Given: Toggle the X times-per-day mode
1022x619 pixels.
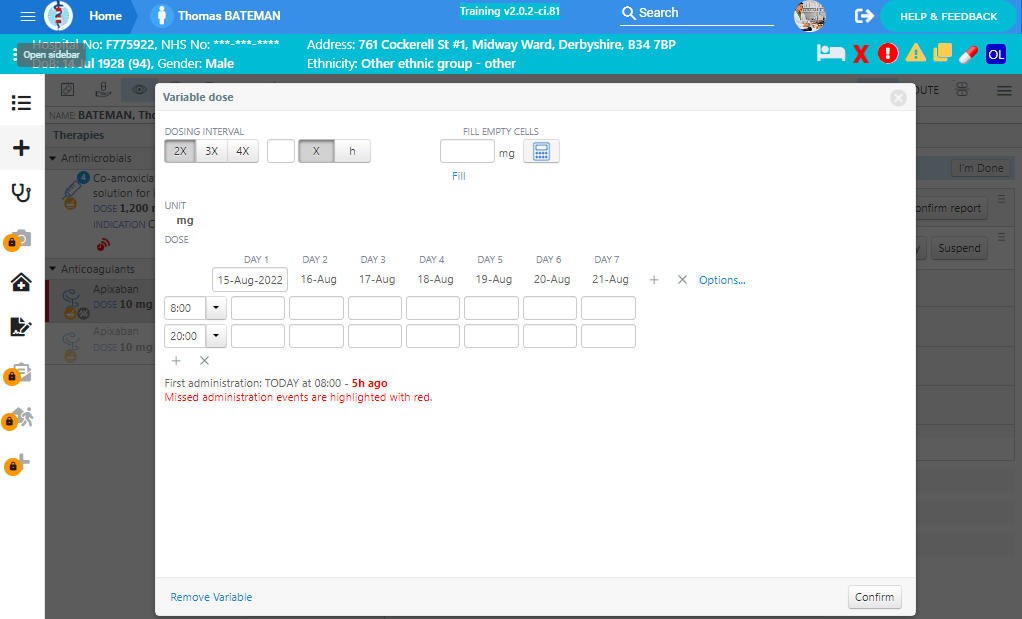Looking at the screenshot, I should point(316,151).
